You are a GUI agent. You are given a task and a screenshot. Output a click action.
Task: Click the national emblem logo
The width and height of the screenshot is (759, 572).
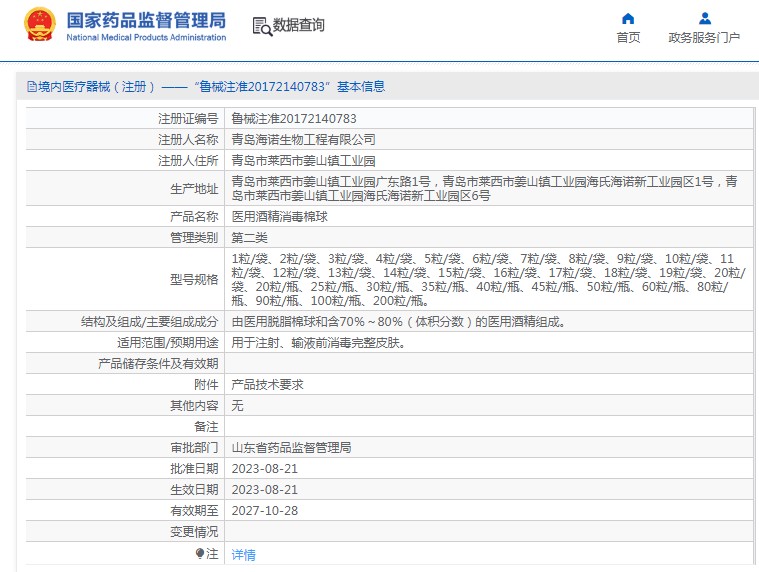click(40, 24)
